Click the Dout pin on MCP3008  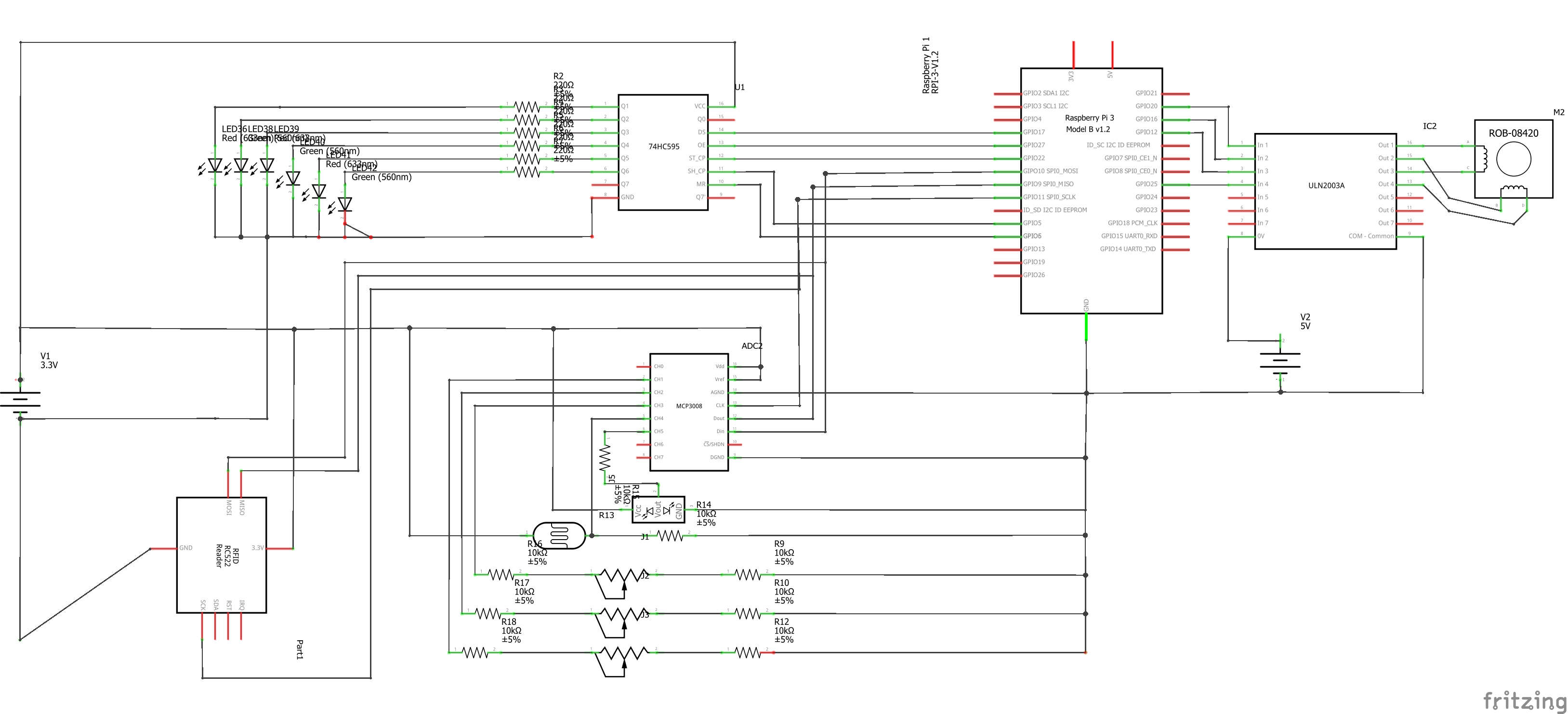(x=719, y=418)
